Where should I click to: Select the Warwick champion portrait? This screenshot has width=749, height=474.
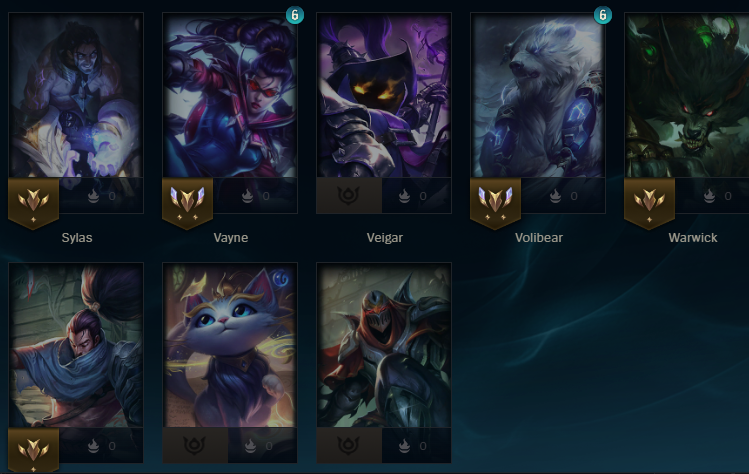[x=687, y=96]
